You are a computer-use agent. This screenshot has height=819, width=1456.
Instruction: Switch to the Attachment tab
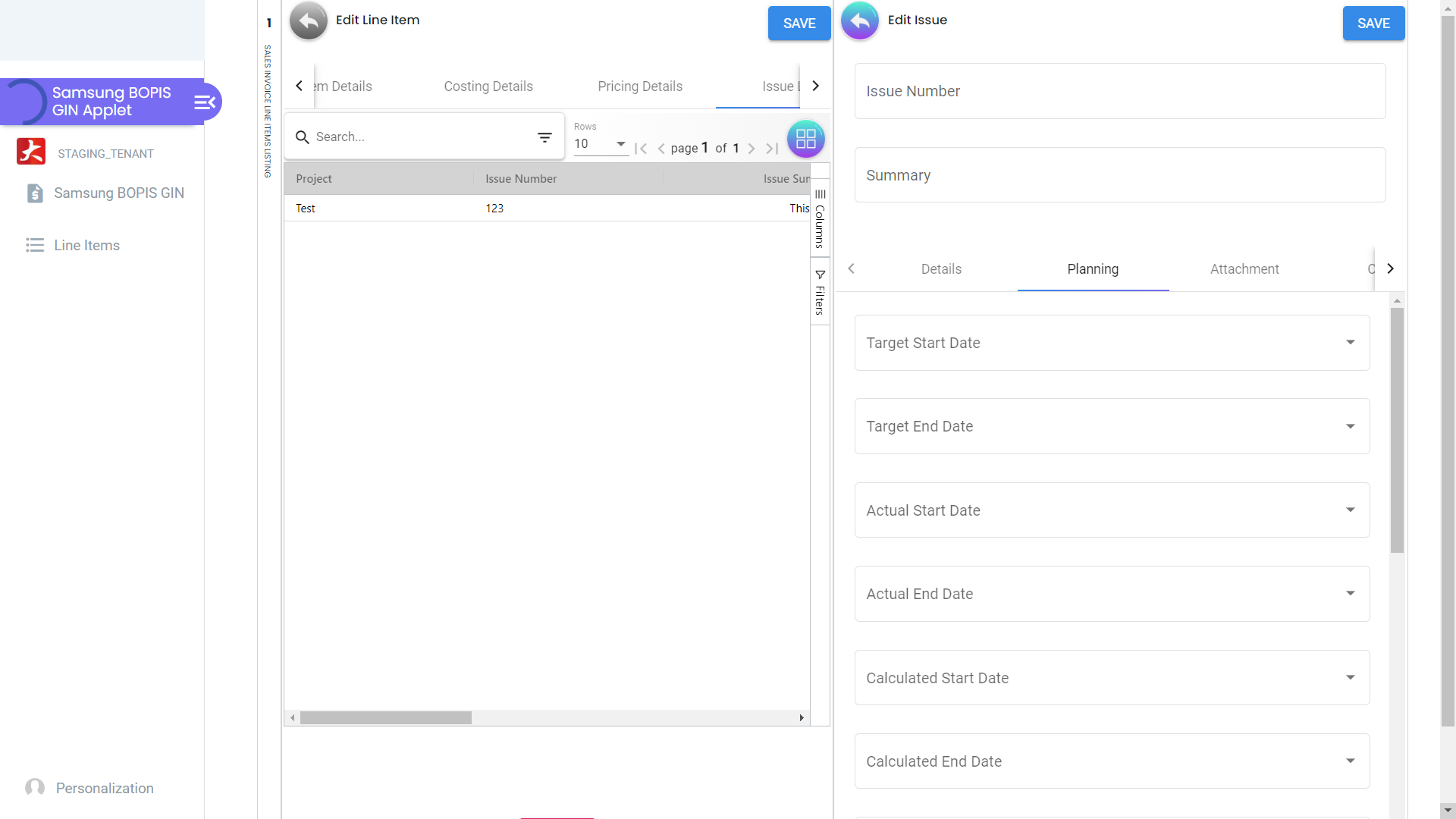pos(1244,269)
